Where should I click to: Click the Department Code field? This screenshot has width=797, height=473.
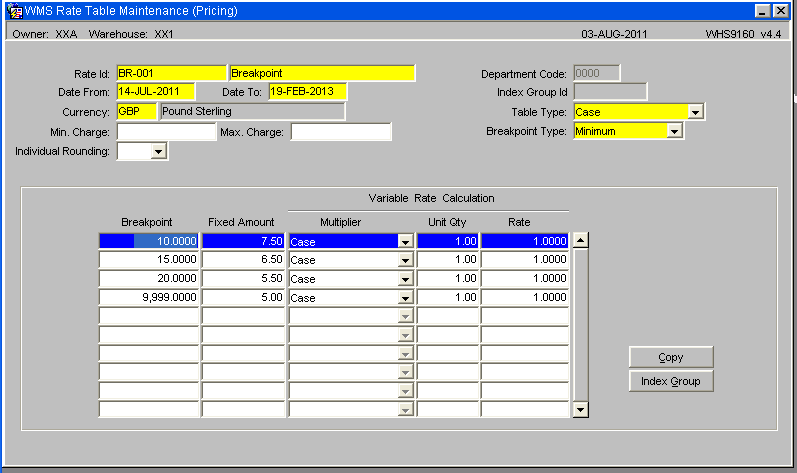(x=597, y=73)
